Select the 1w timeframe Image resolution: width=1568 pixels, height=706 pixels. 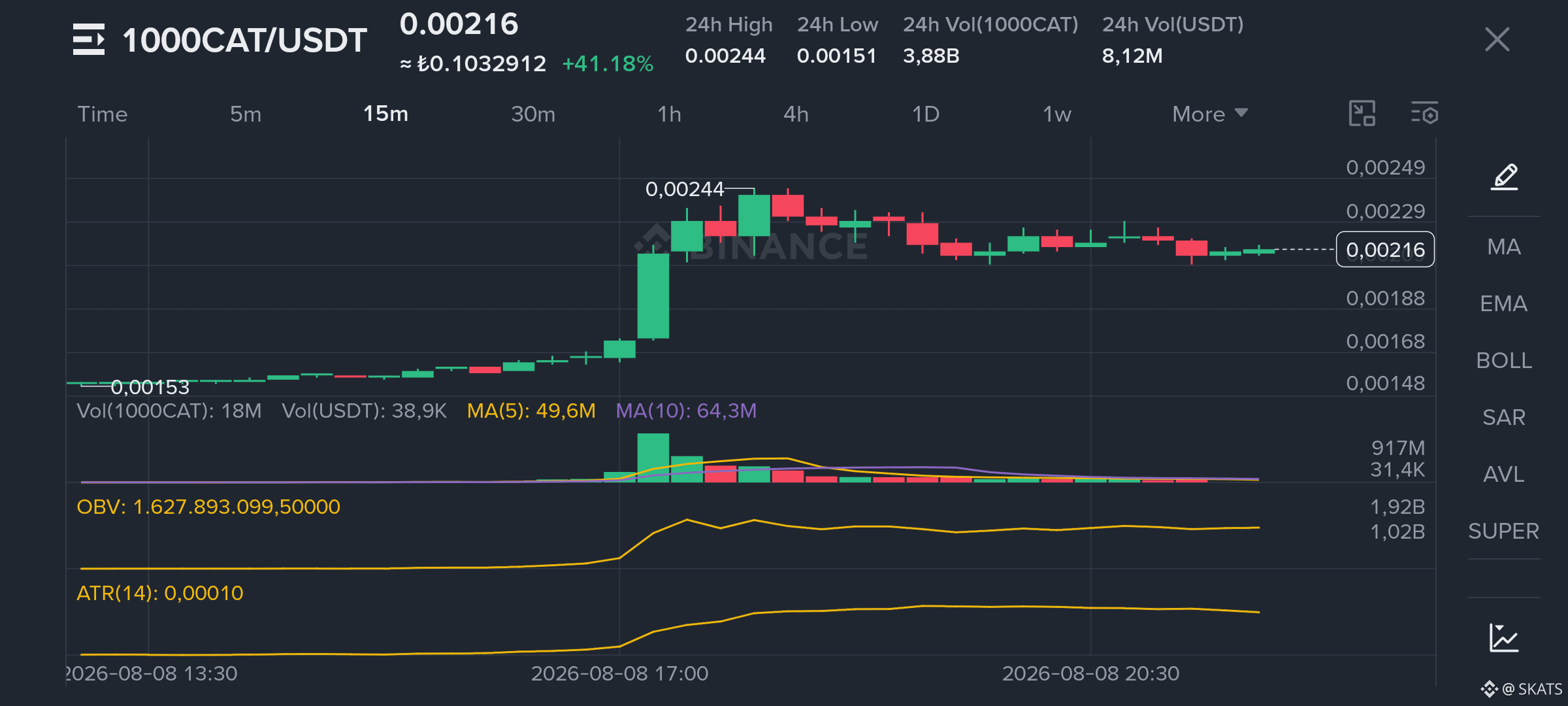tap(1057, 114)
